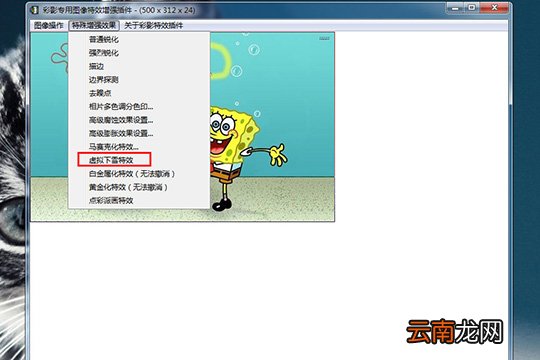Open 高级膨胀效果设置... settings
The height and width of the screenshot is (360, 540).
pos(139,134)
